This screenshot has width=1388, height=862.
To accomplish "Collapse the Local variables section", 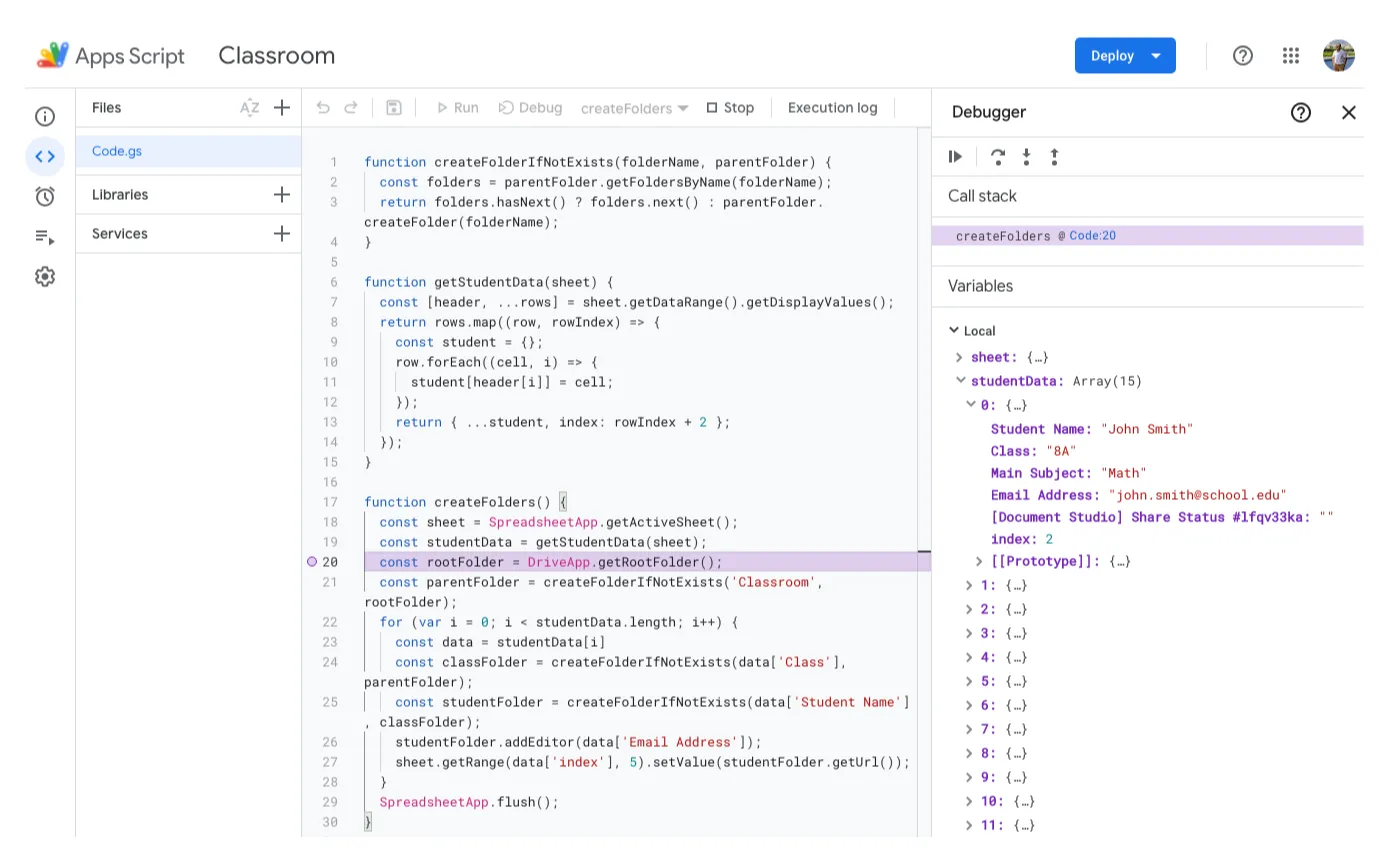I will (x=953, y=330).
